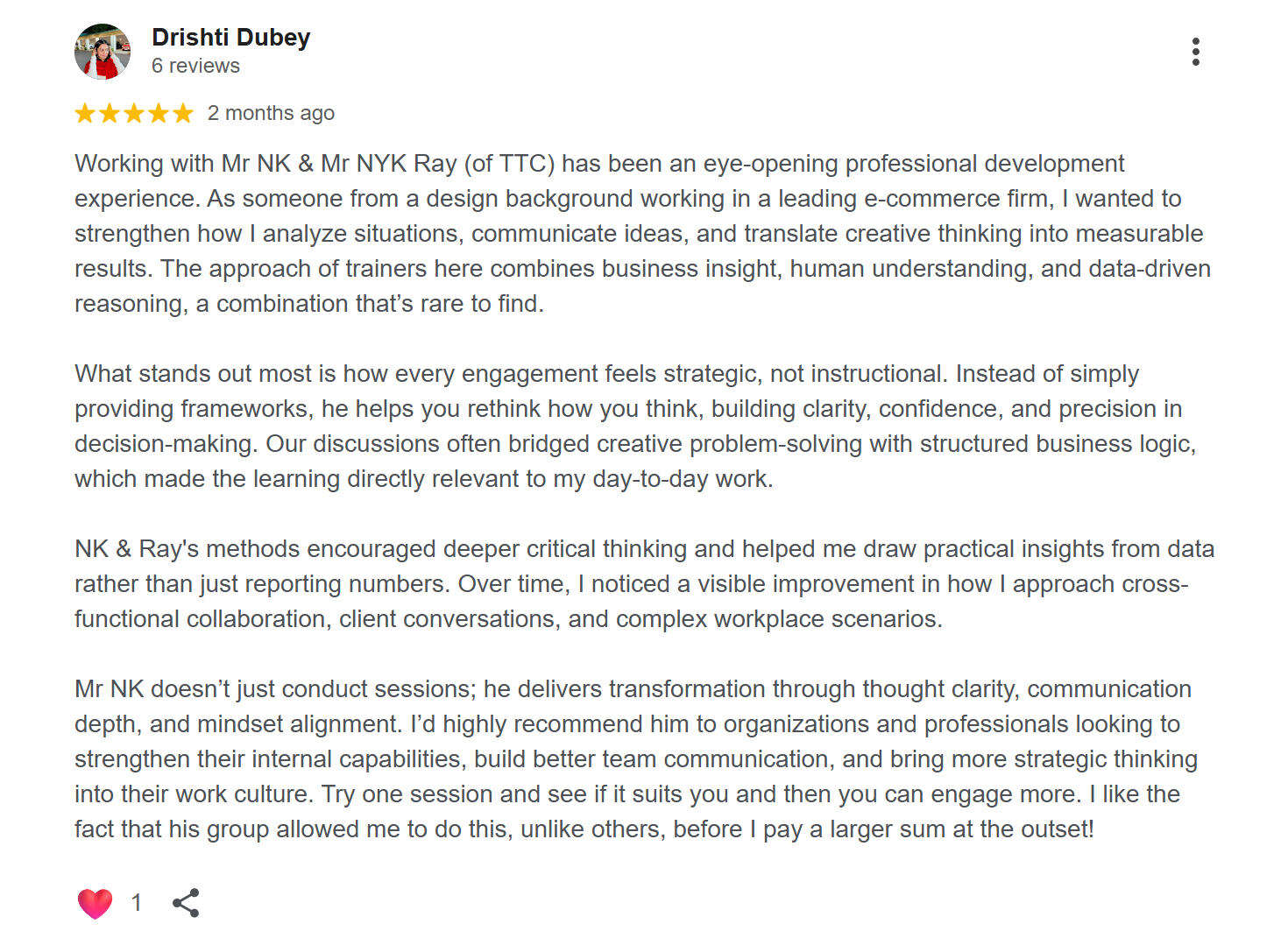Click the second star in the rating
This screenshot has width=1288, height=945.
[x=110, y=113]
